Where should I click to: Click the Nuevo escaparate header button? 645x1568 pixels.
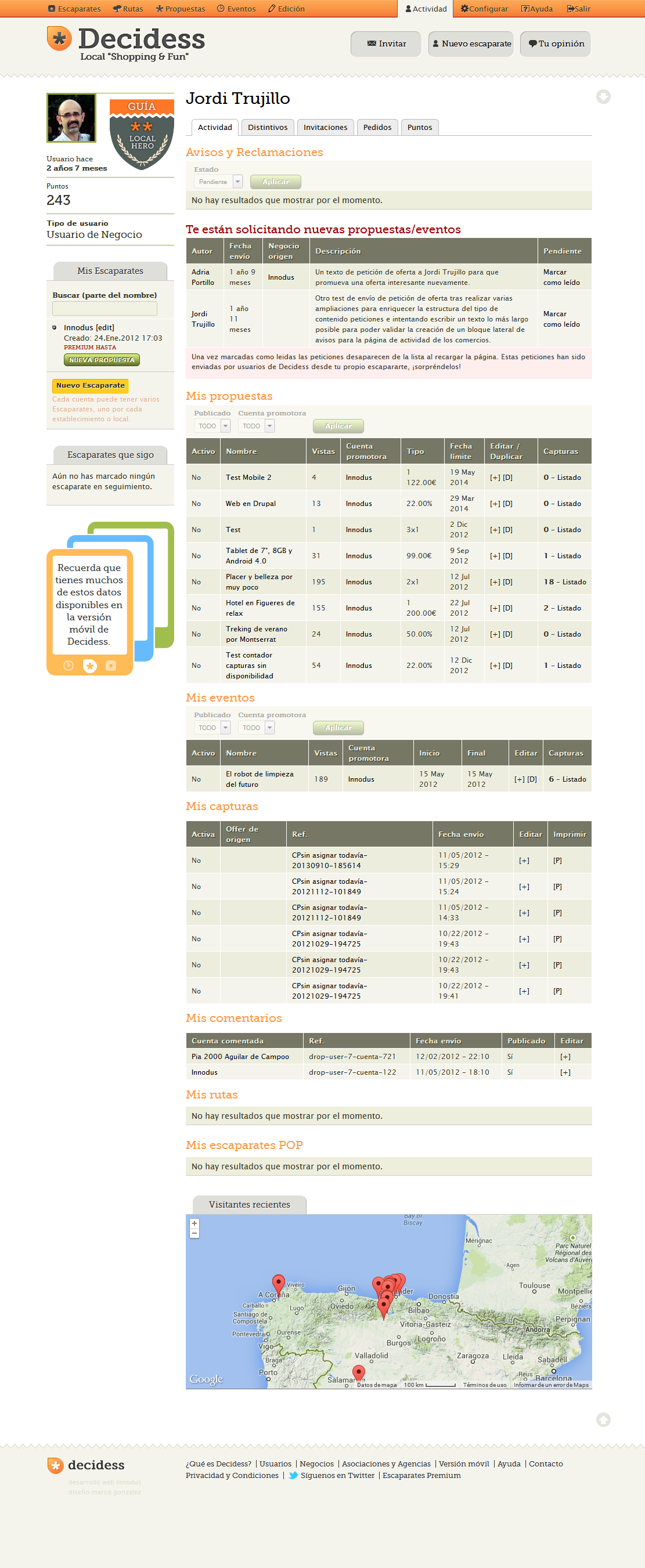pos(471,44)
